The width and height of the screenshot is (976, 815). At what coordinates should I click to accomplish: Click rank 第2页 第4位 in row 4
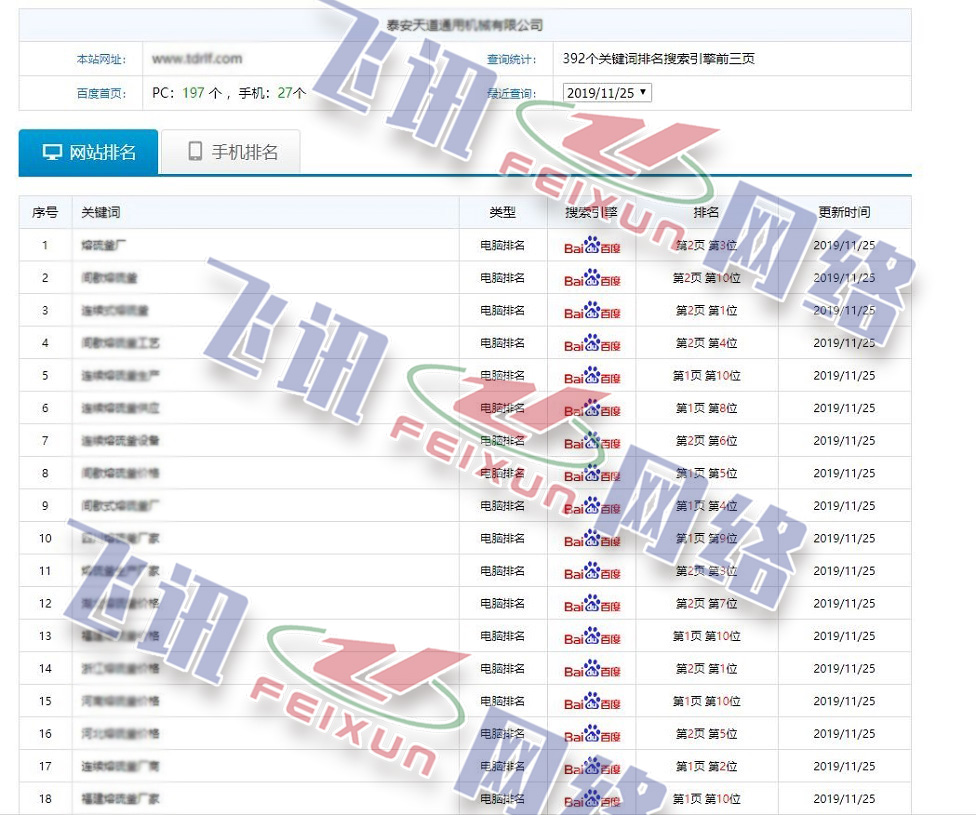point(706,342)
